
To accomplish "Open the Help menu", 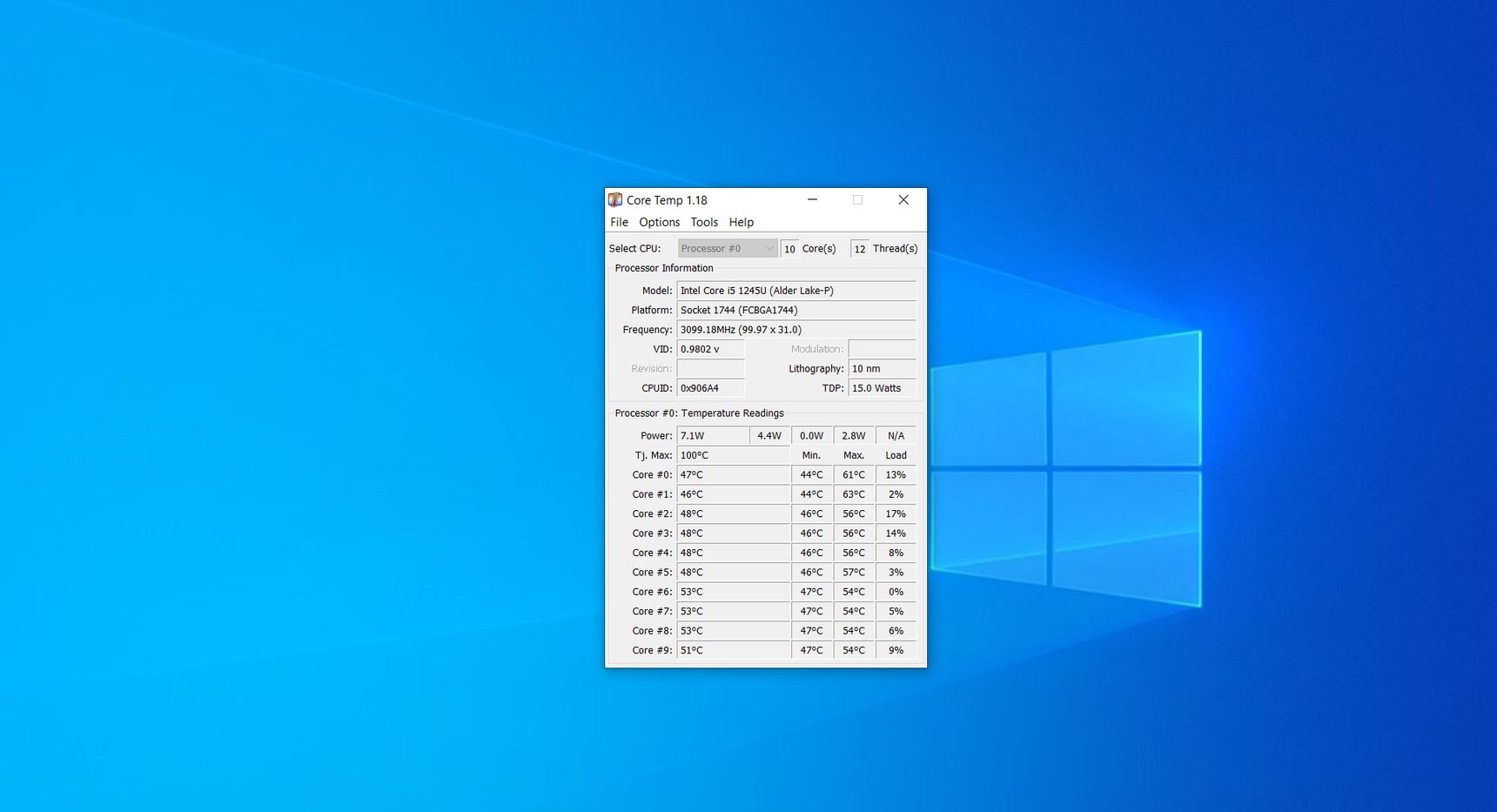I will tap(741, 223).
